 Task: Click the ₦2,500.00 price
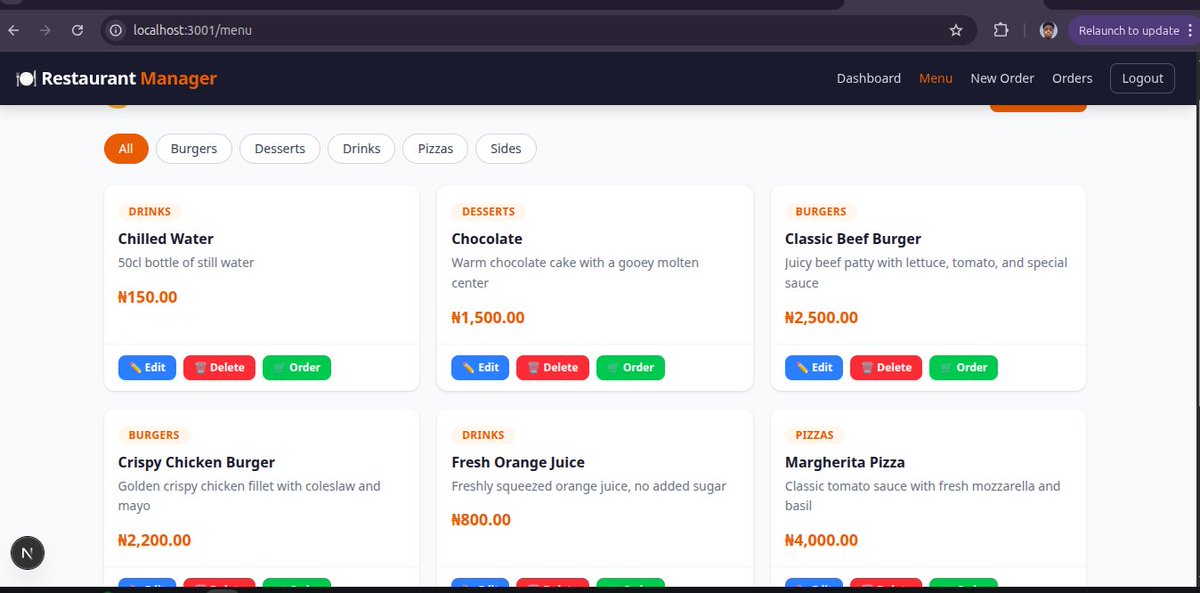click(822, 318)
